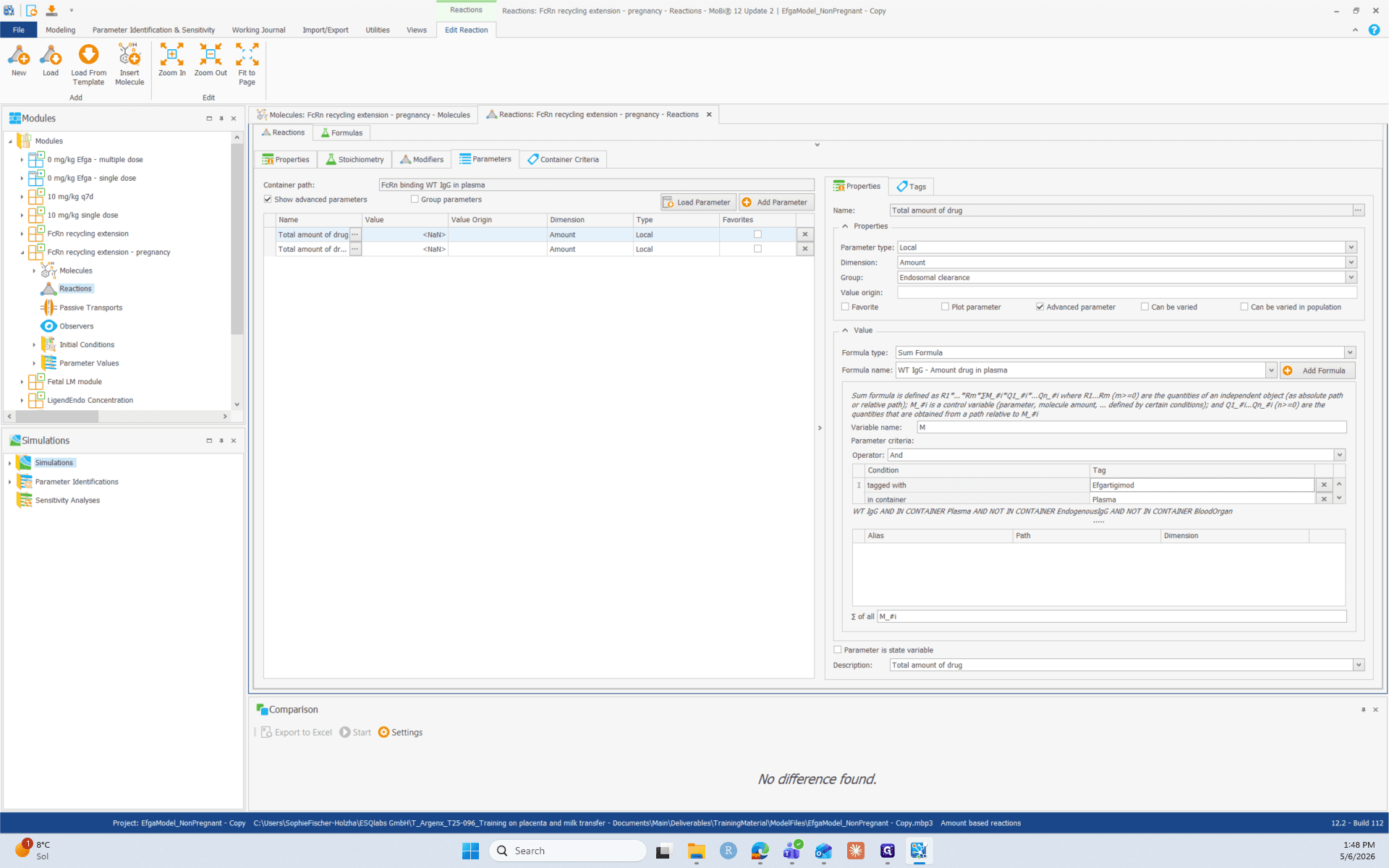Open the Container Criteria tab
The image size is (1389, 868).
(x=563, y=159)
